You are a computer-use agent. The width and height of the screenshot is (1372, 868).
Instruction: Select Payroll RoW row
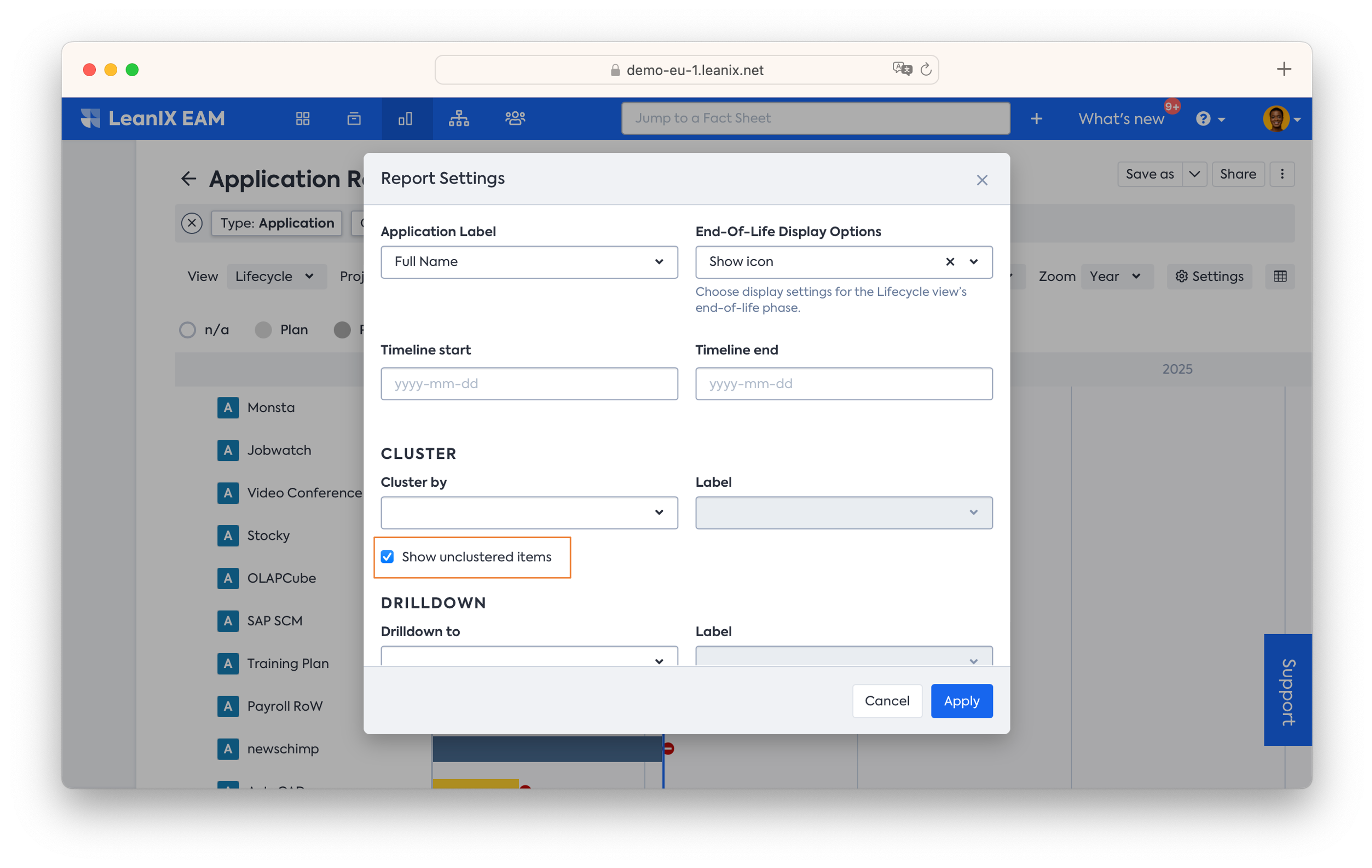[270, 706]
